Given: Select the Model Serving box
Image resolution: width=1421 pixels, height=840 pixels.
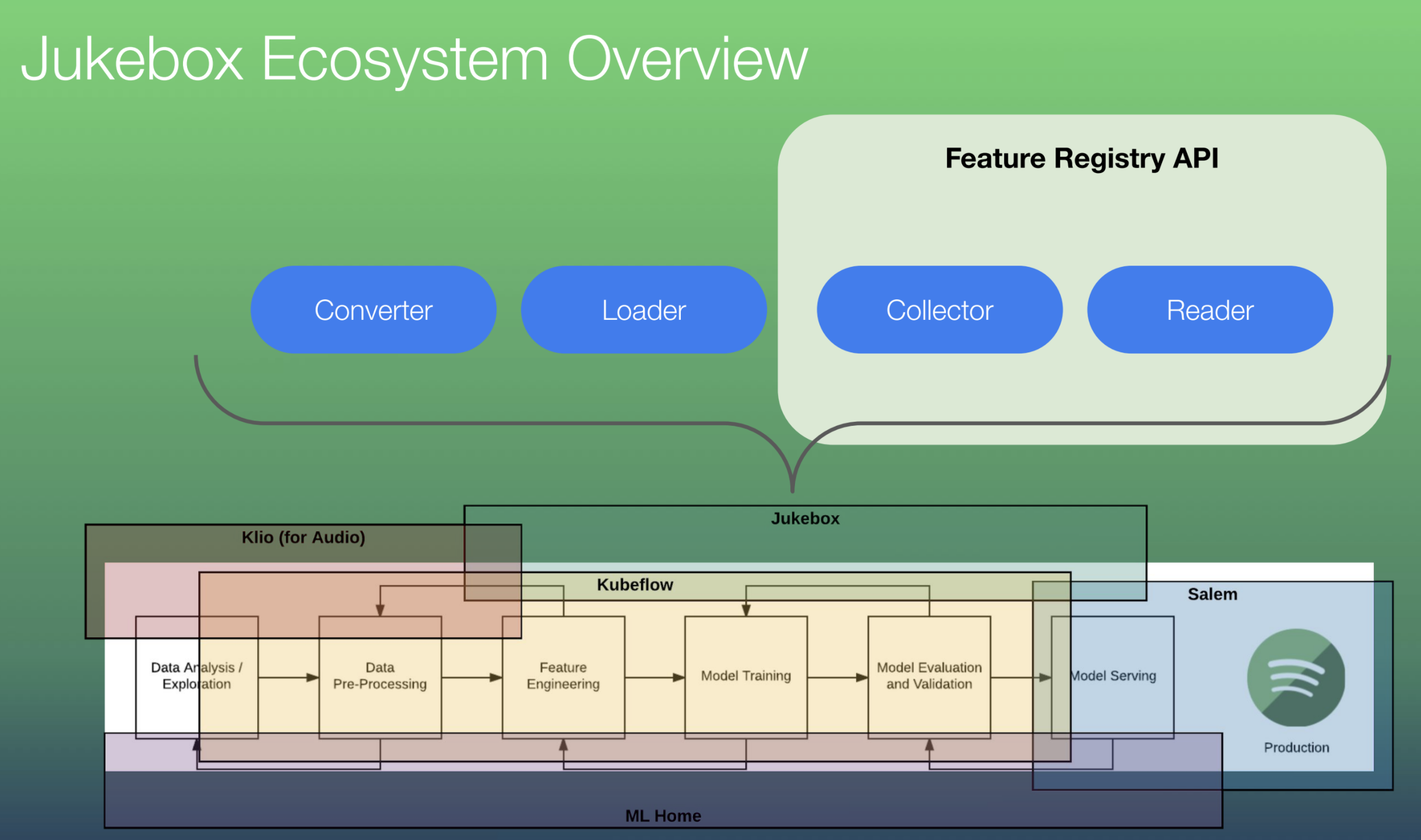Looking at the screenshot, I should [1113, 676].
